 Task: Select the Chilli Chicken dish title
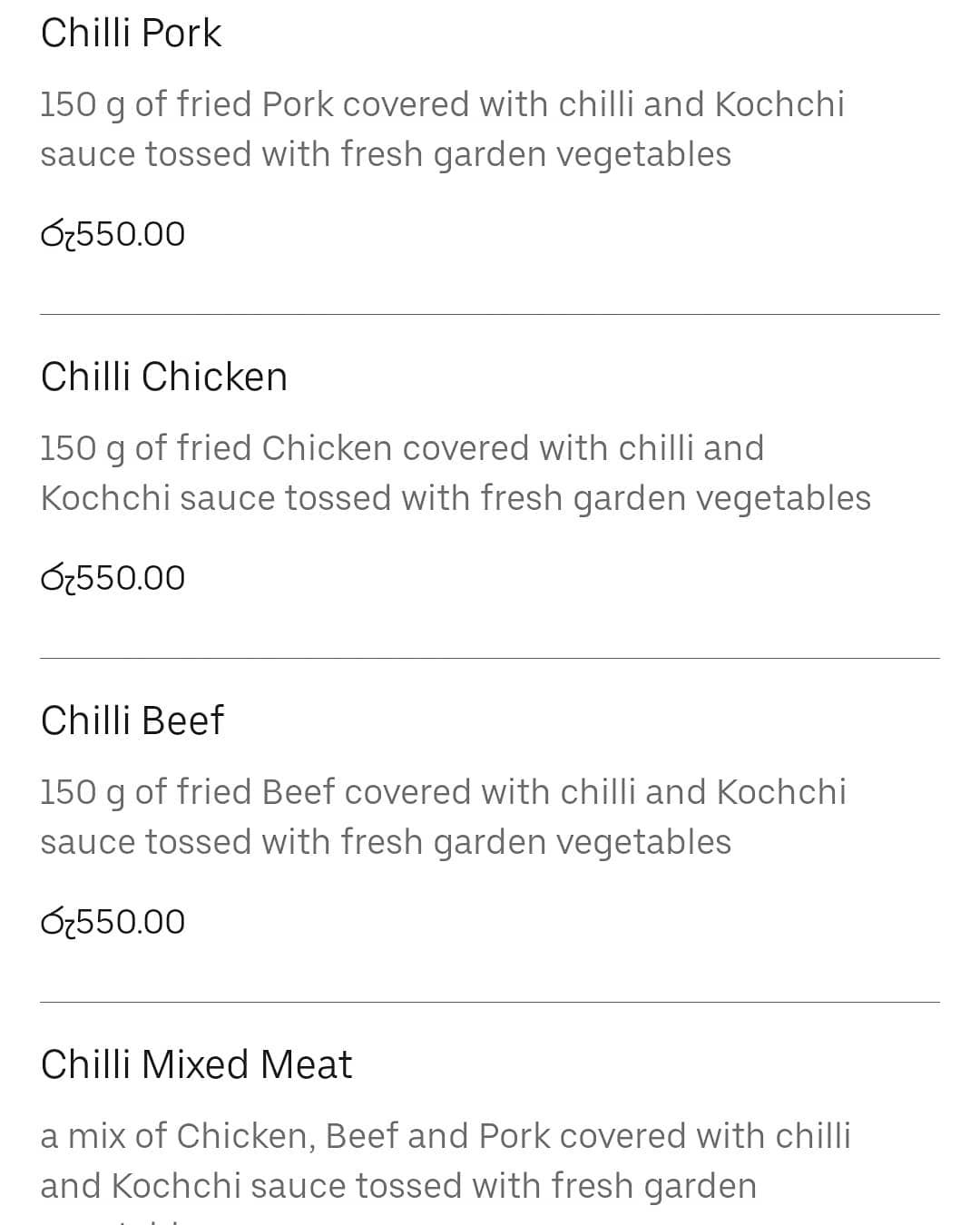[163, 377]
